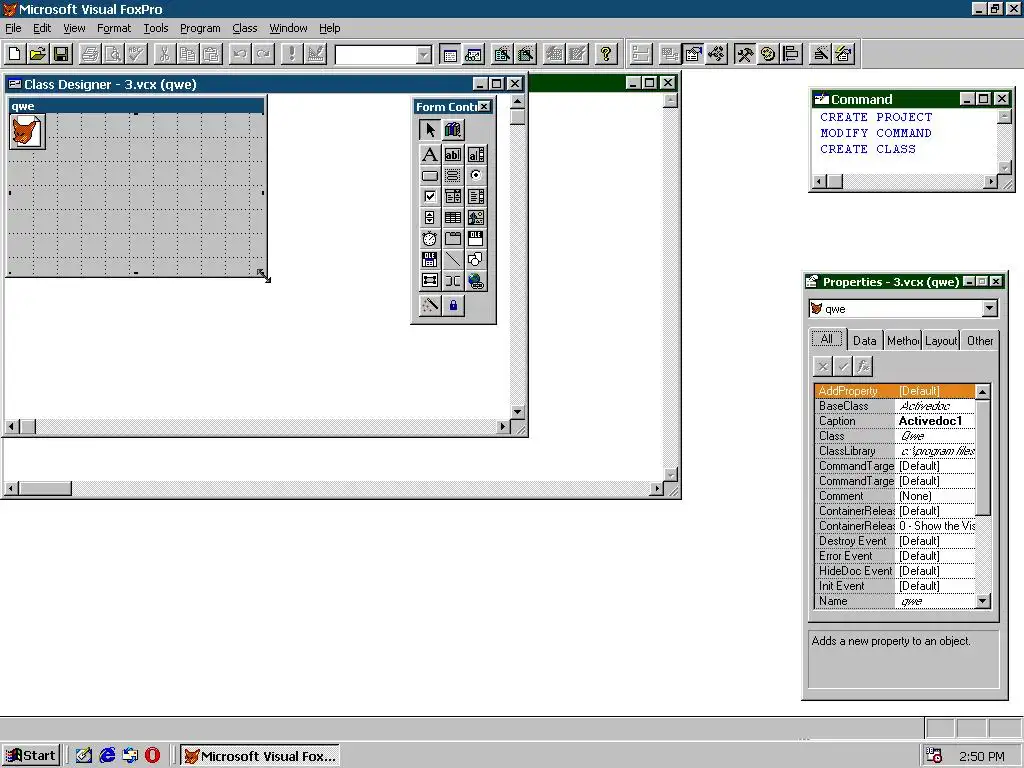Switch to the Layout tab in Properties
The height and width of the screenshot is (768, 1024).
click(x=940, y=340)
